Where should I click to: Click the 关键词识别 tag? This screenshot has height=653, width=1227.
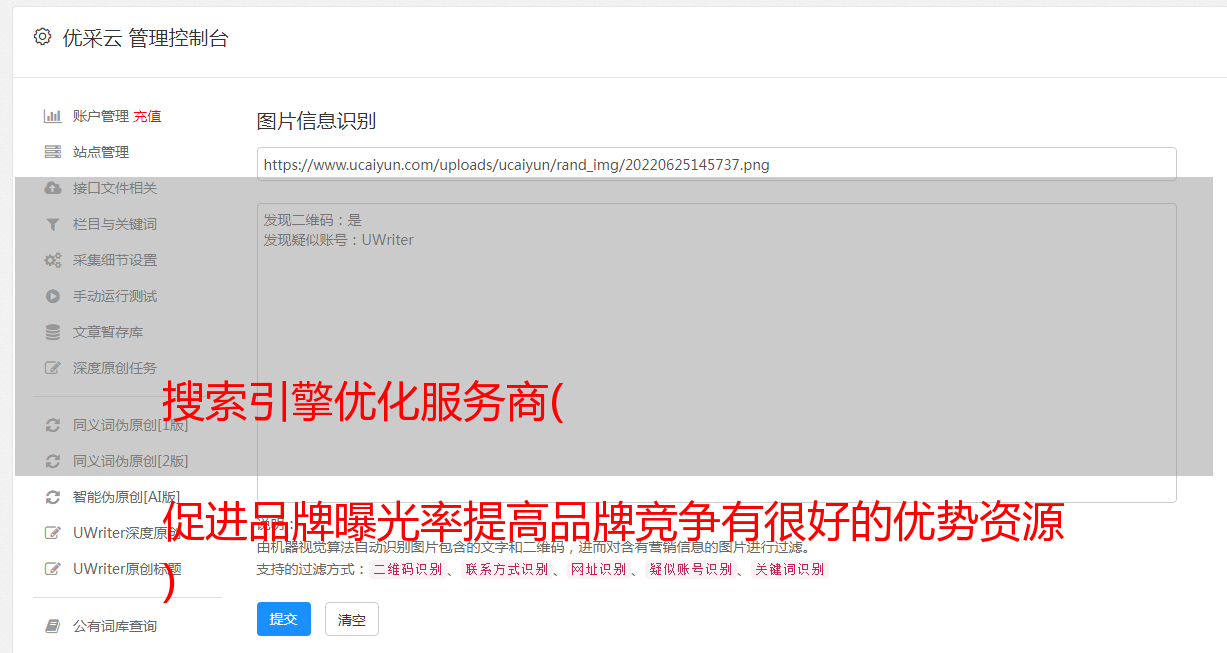click(x=790, y=569)
